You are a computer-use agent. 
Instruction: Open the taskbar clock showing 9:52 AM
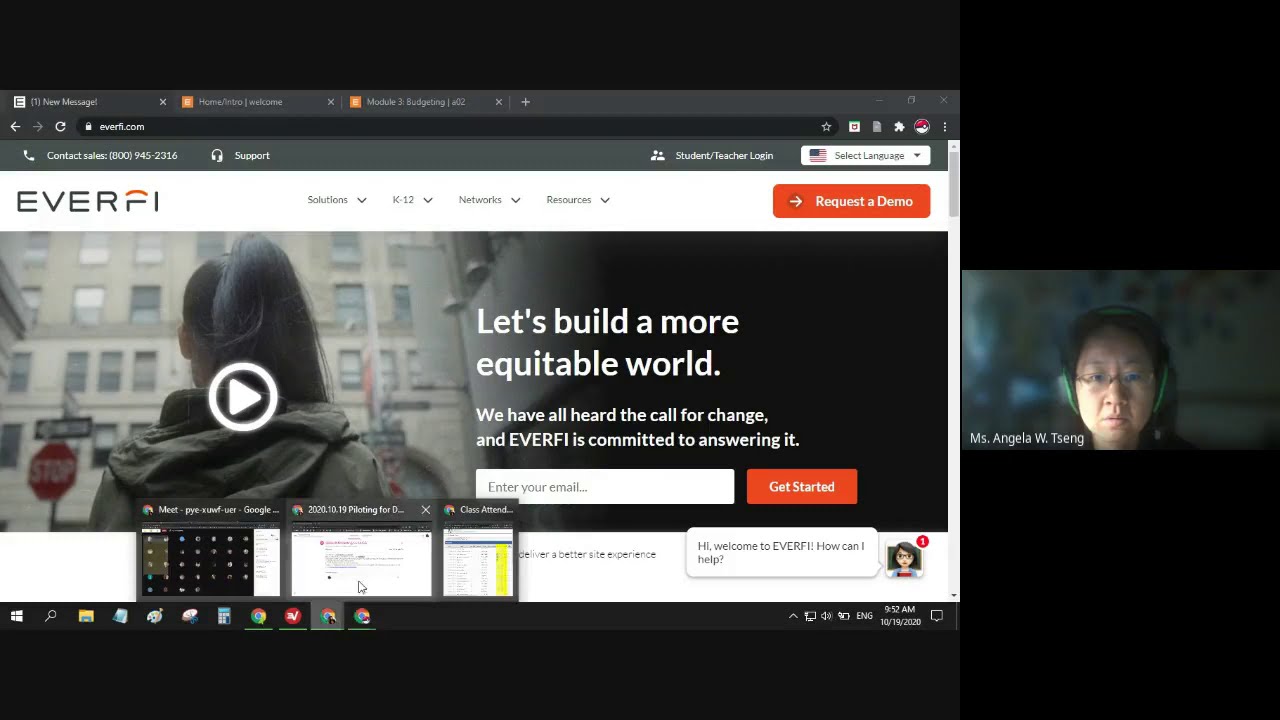tap(900, 616)
